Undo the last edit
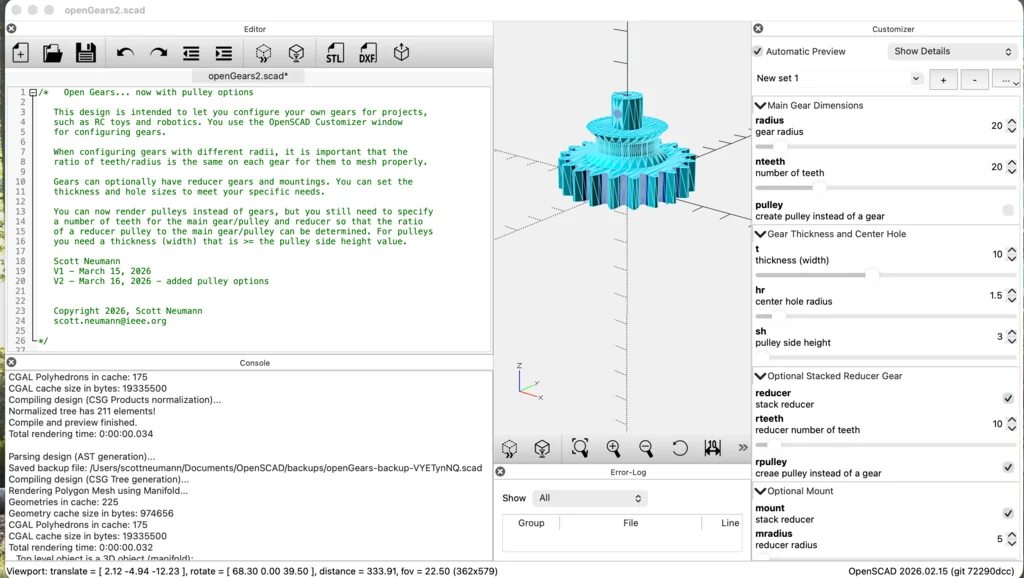The height and width of the screenshot is (578, 1024). pyautogui.click(x=127, y=53)
